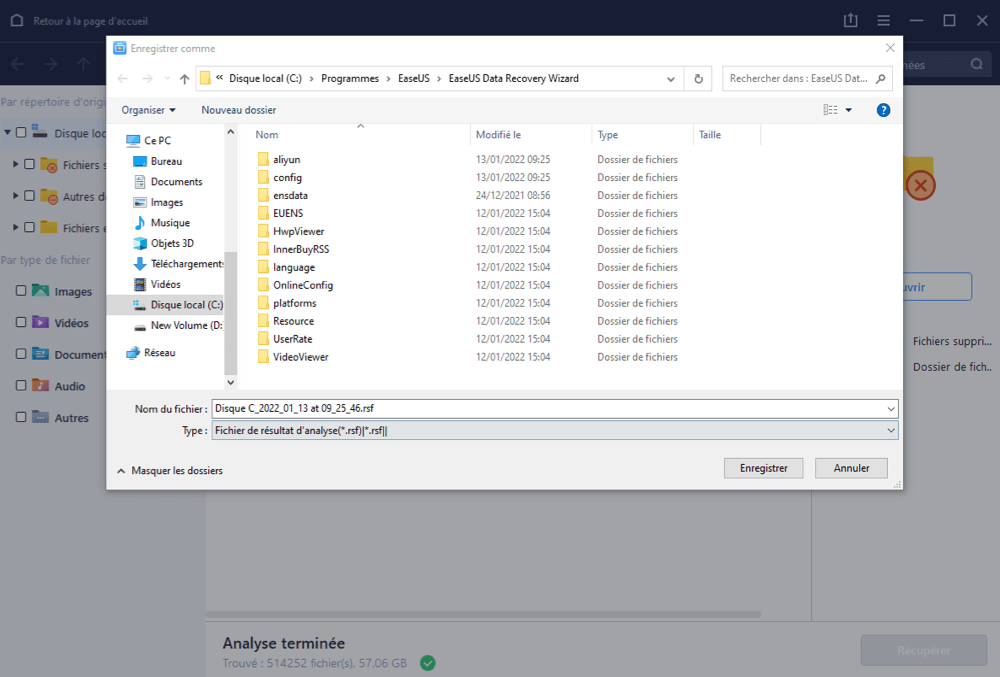Check the Images file type checkbox in EaseUS

point(21,291)
